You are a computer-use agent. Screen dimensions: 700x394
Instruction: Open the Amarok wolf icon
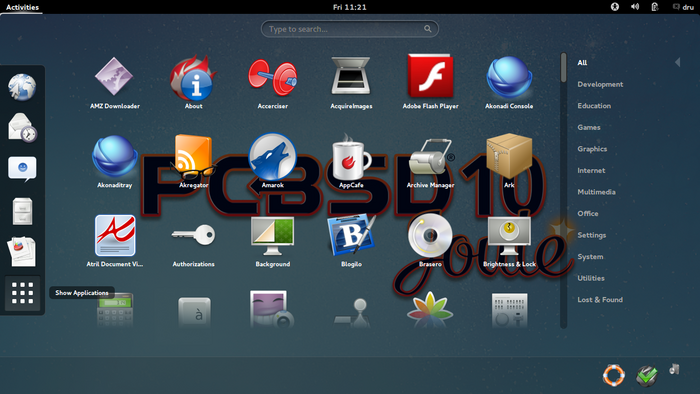click(272, 156)
